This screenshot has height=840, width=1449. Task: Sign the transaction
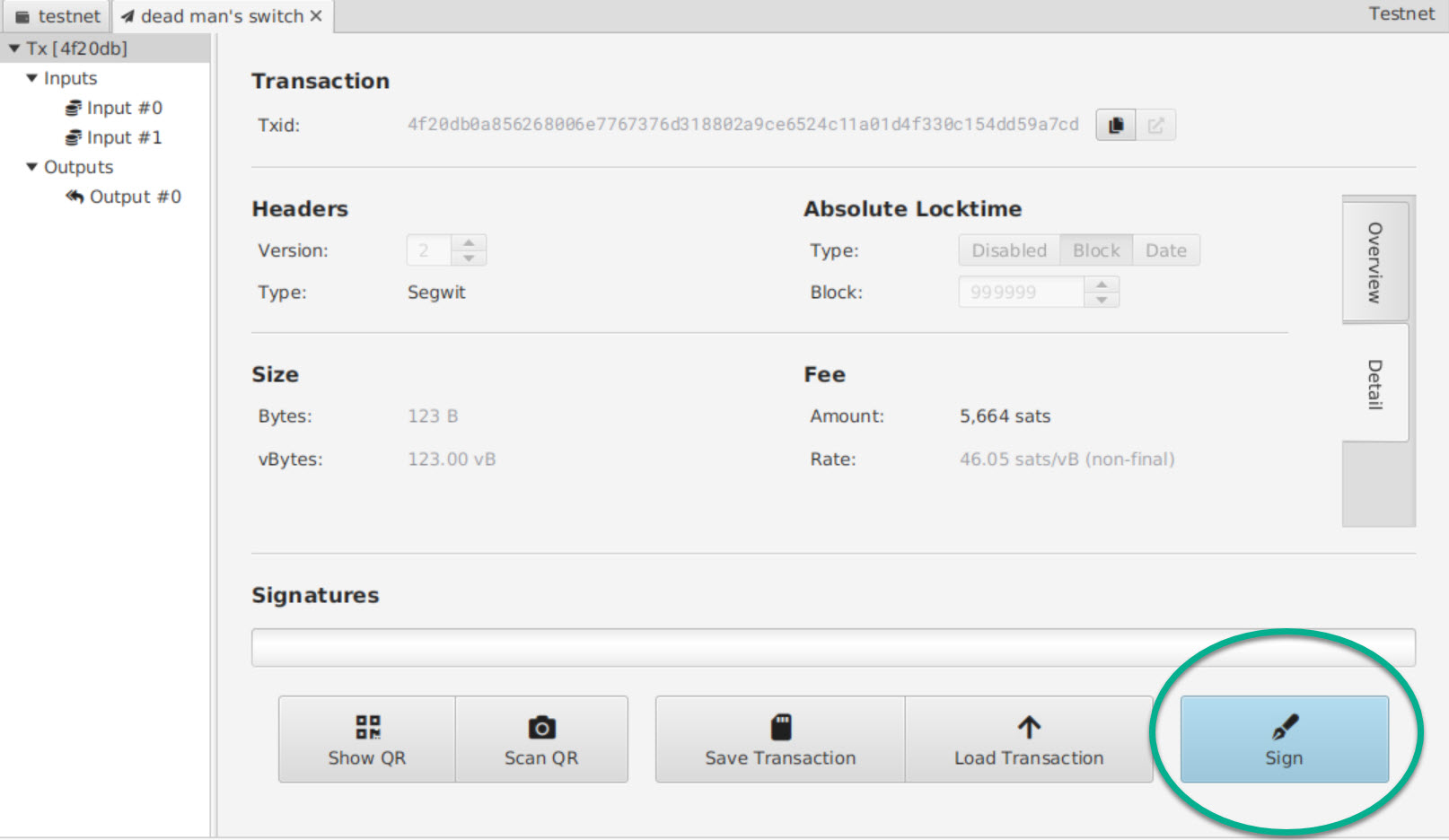pyautogui.click(x=1284, y=739)
